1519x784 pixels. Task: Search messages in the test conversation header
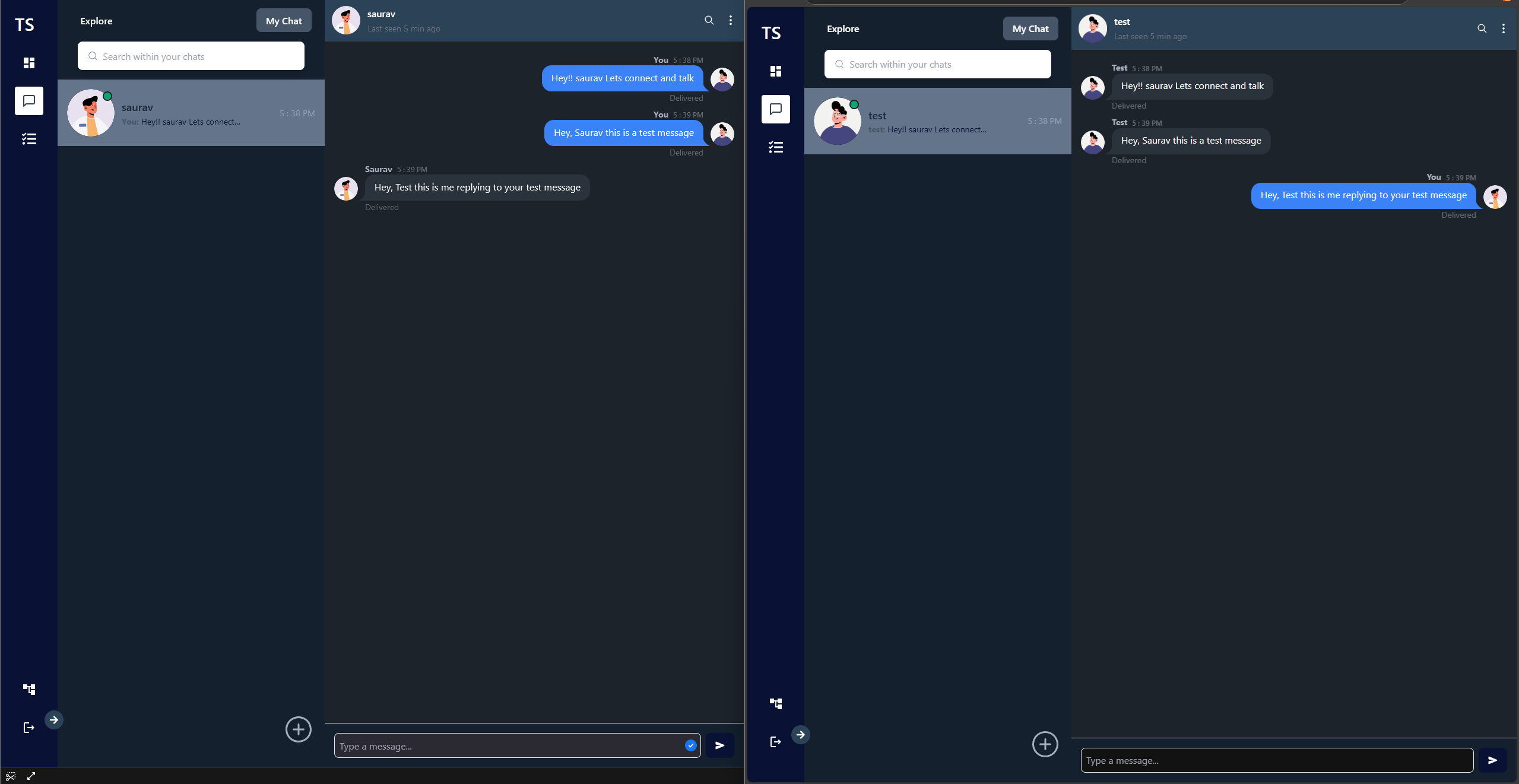(1482, 28)
